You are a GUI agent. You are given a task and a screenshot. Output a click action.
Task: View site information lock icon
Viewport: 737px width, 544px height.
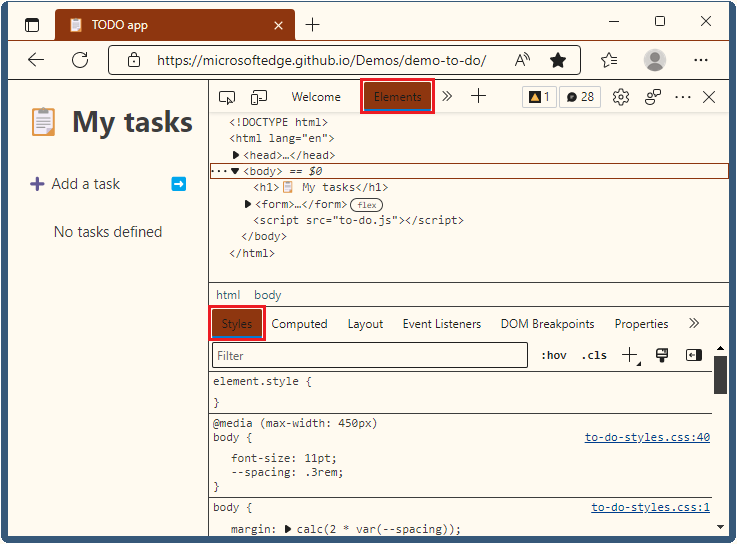tap(134, 60)
